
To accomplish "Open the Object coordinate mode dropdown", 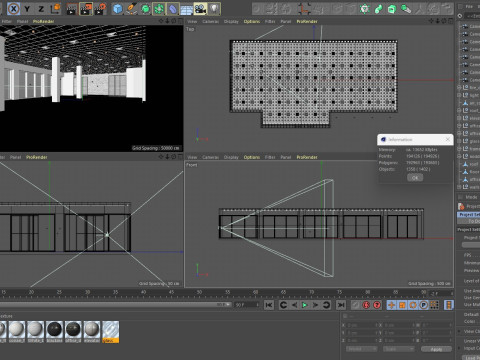I will tap(362, 349).
